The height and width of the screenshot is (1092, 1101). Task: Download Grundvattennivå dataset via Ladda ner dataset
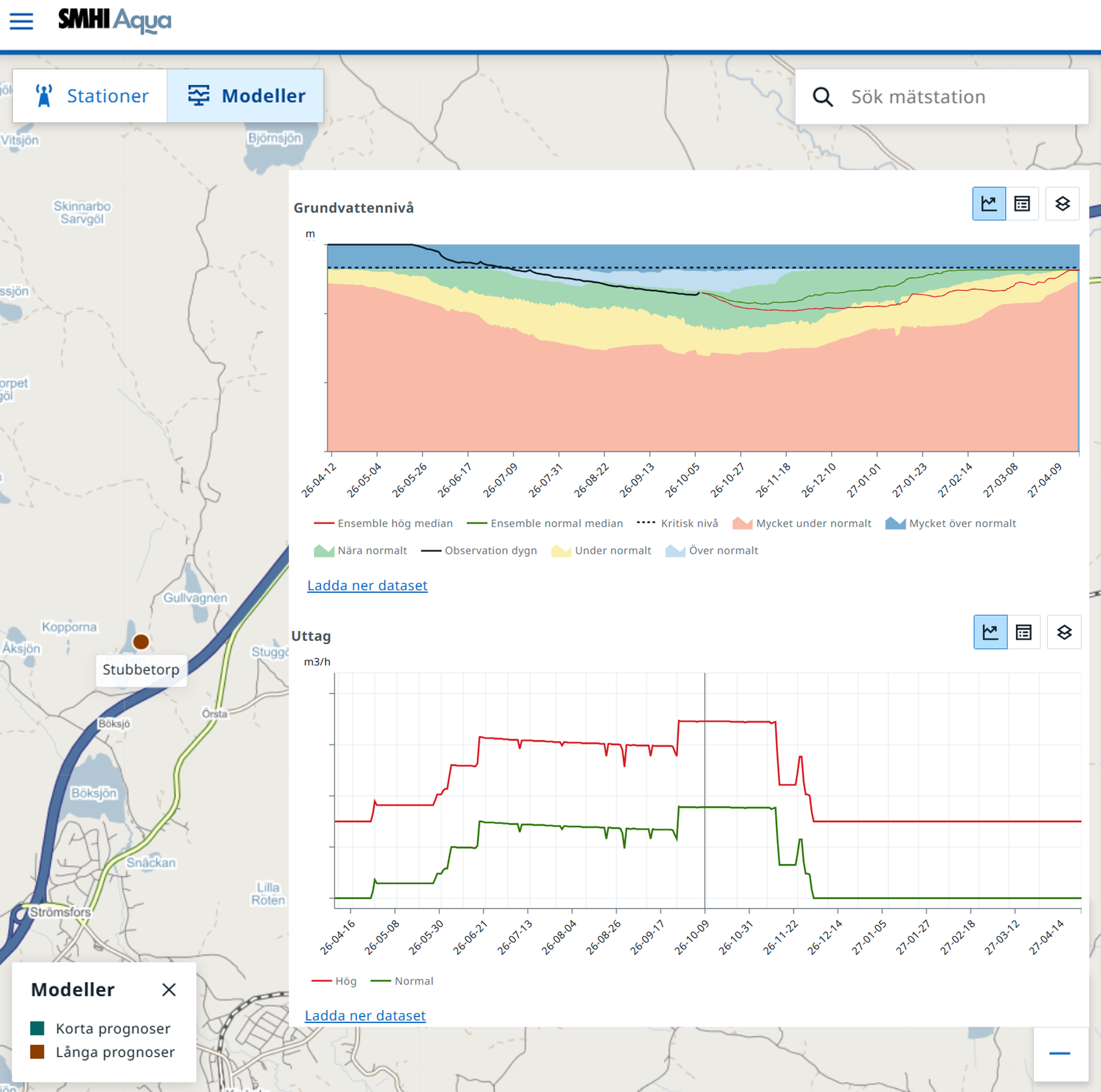(367, 585)
